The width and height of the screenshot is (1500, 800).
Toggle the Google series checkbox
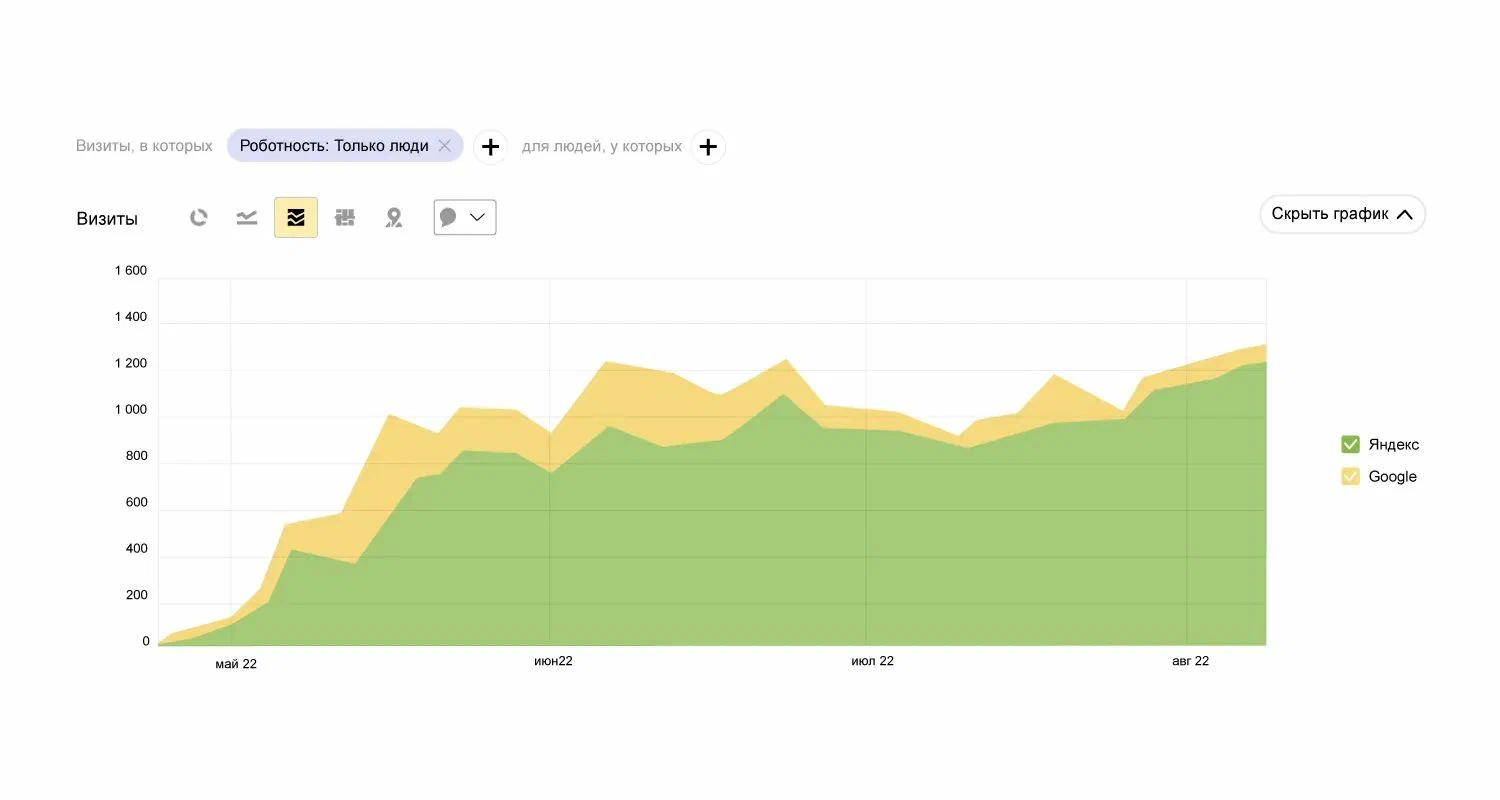1350,476
